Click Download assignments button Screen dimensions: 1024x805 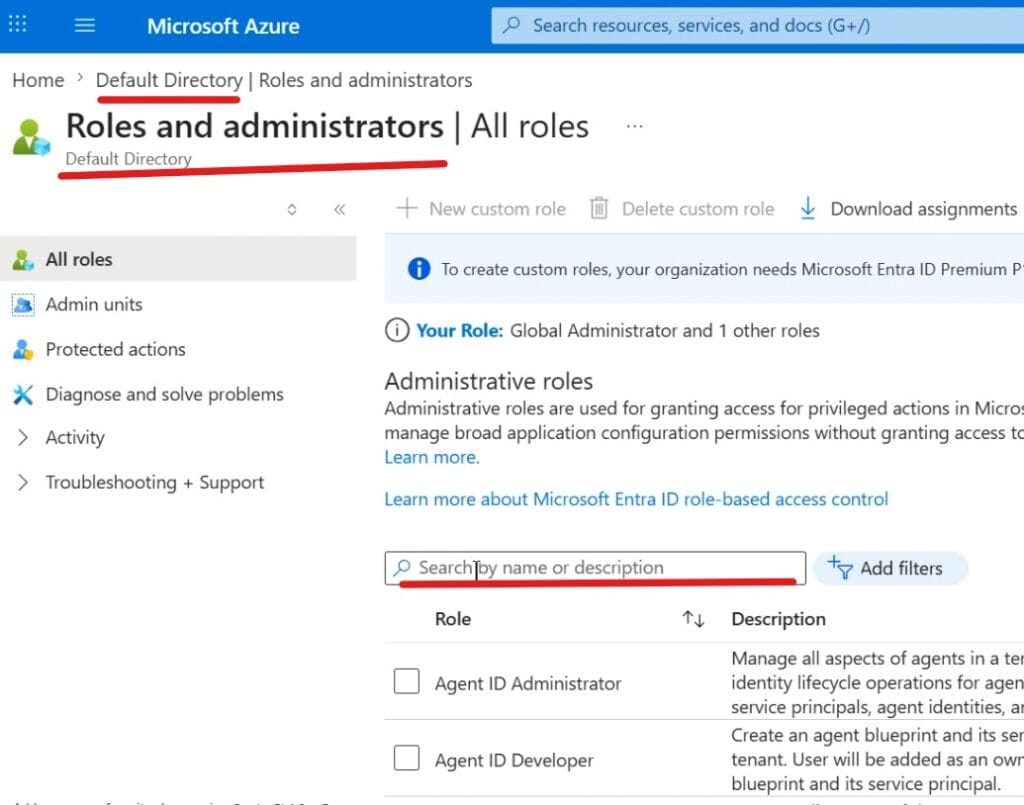click(x=908, y=209)
